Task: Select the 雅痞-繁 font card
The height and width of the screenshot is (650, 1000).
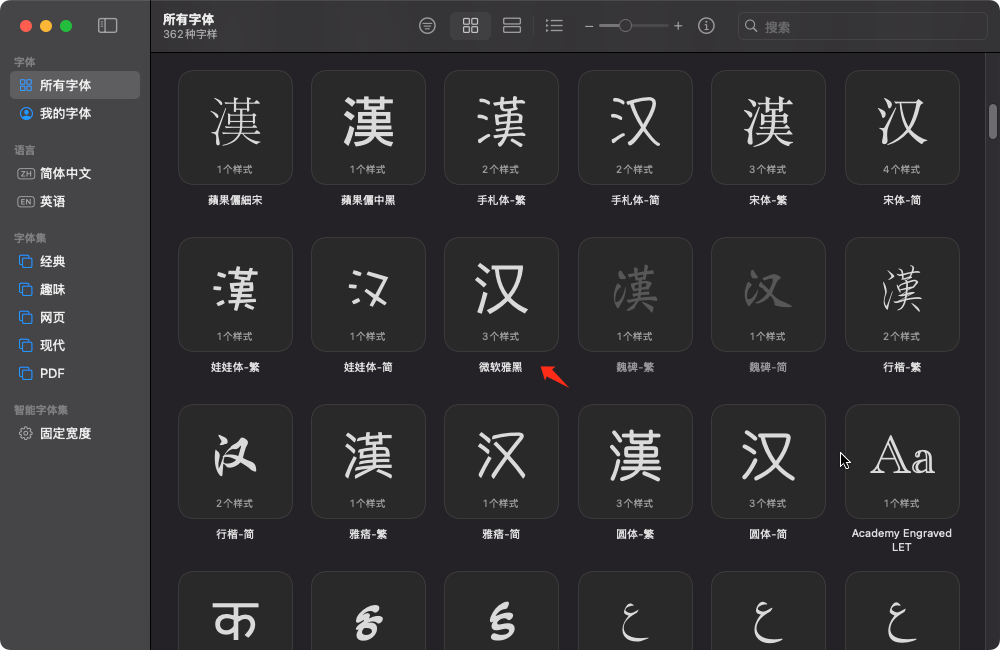Action: pyautogui.click(x=368, y=462)
